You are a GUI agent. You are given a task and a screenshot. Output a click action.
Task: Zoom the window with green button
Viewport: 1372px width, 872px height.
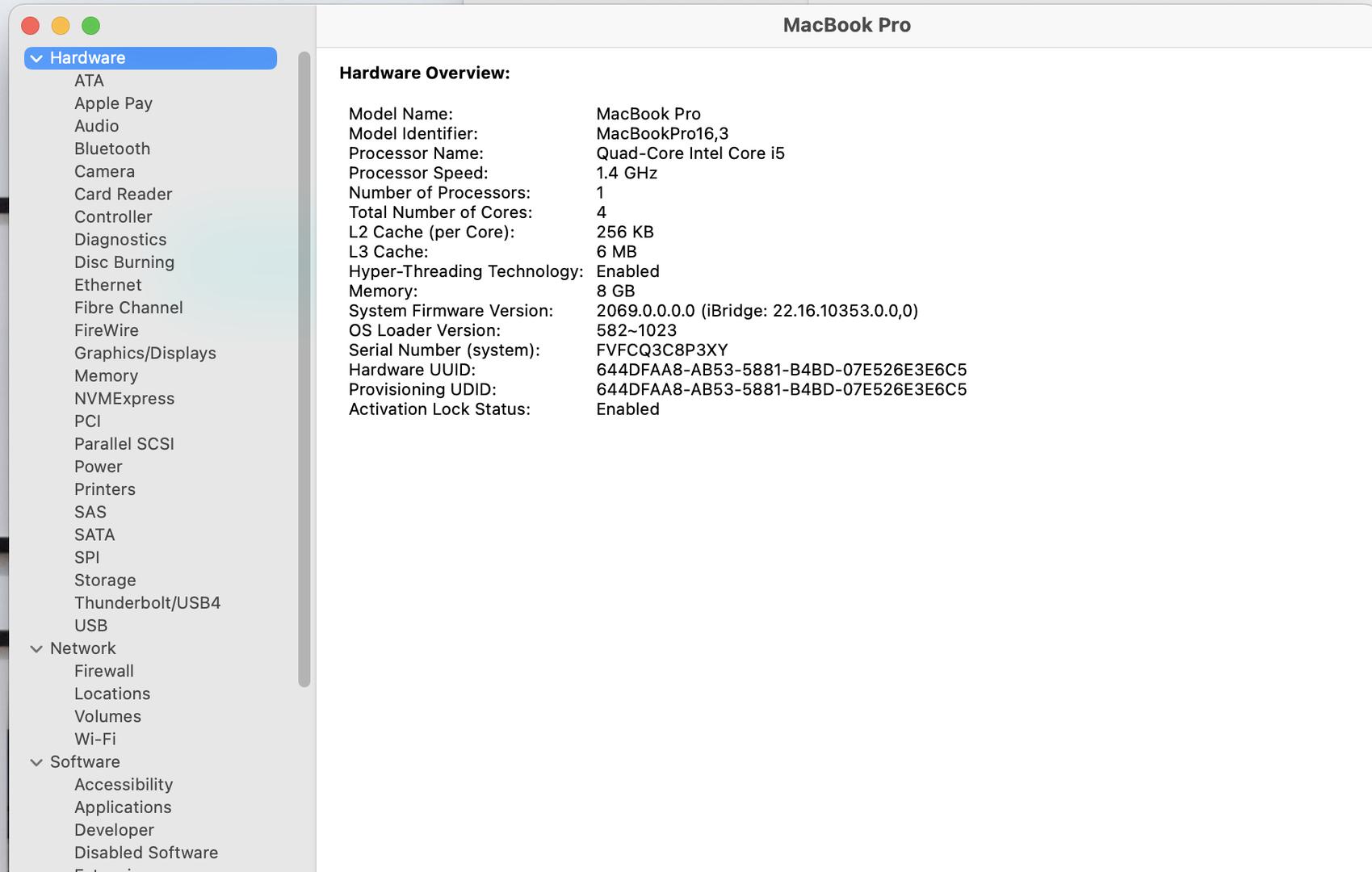pyautogui.click(x=91, y=26)
